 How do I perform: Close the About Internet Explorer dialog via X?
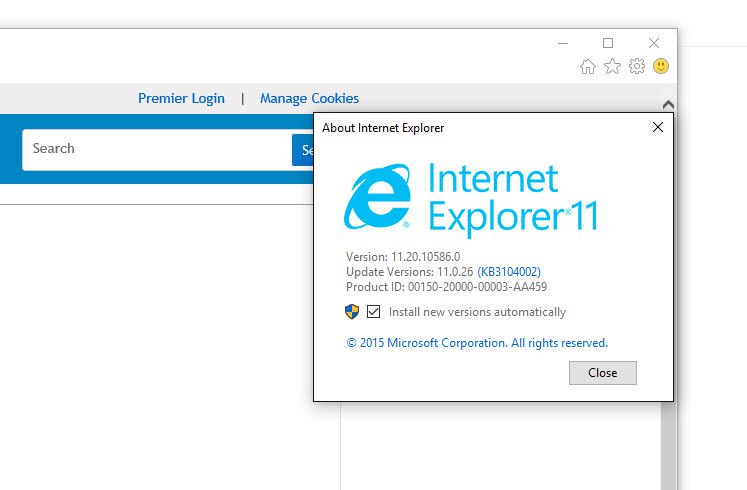(x=658, y=127)
